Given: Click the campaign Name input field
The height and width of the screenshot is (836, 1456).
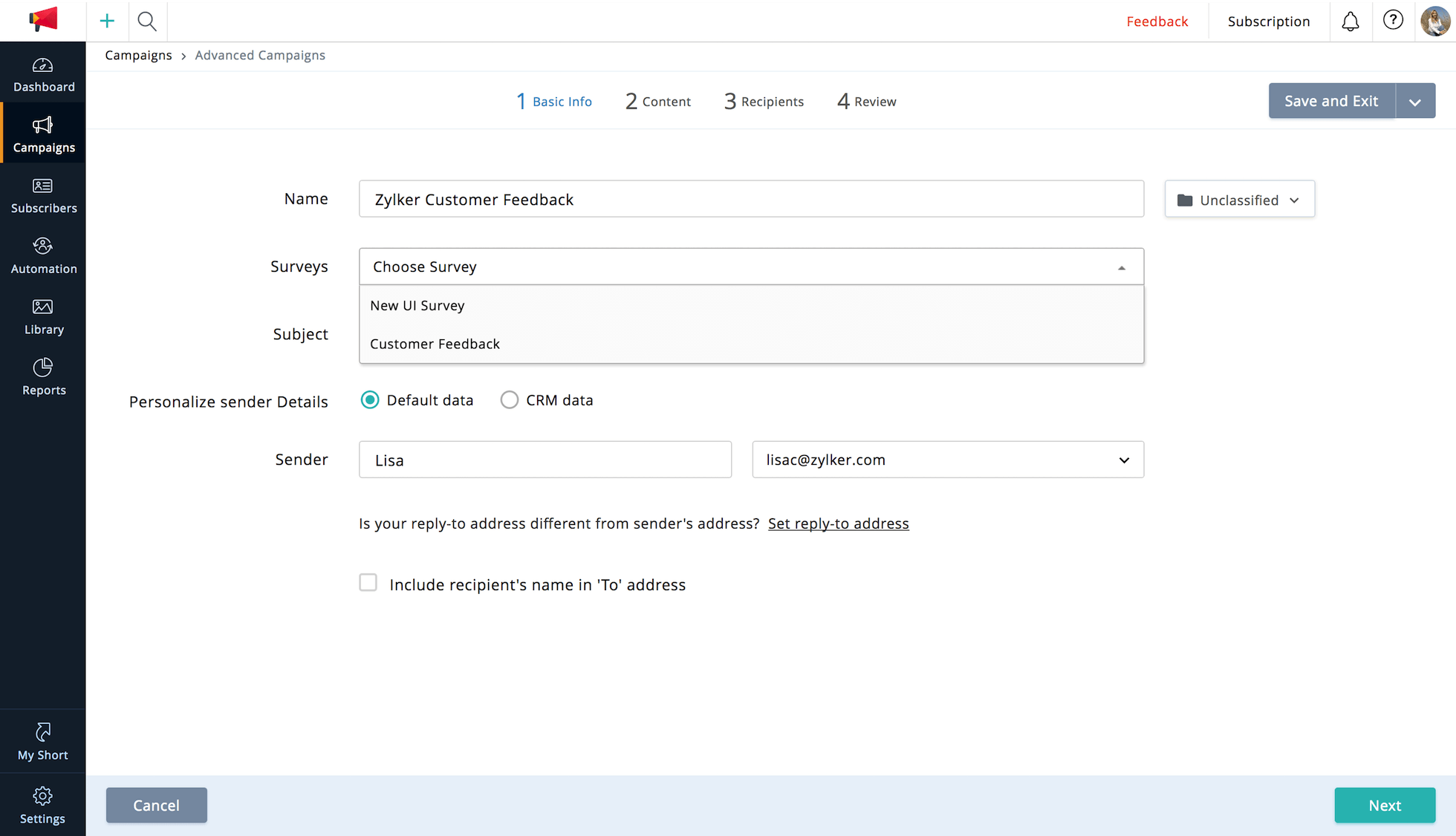Looking at the screenshot, I should (x=751, y=199).
